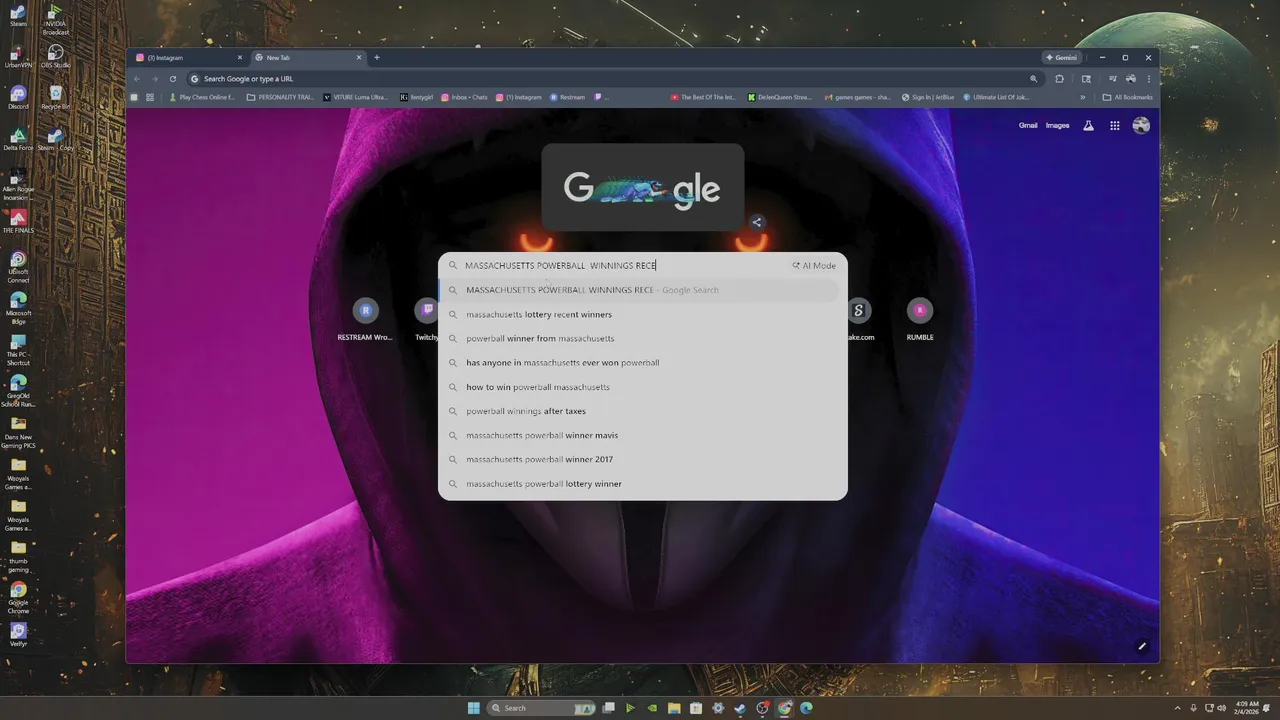
Task: Open Google Images link
Action: 1058,126
